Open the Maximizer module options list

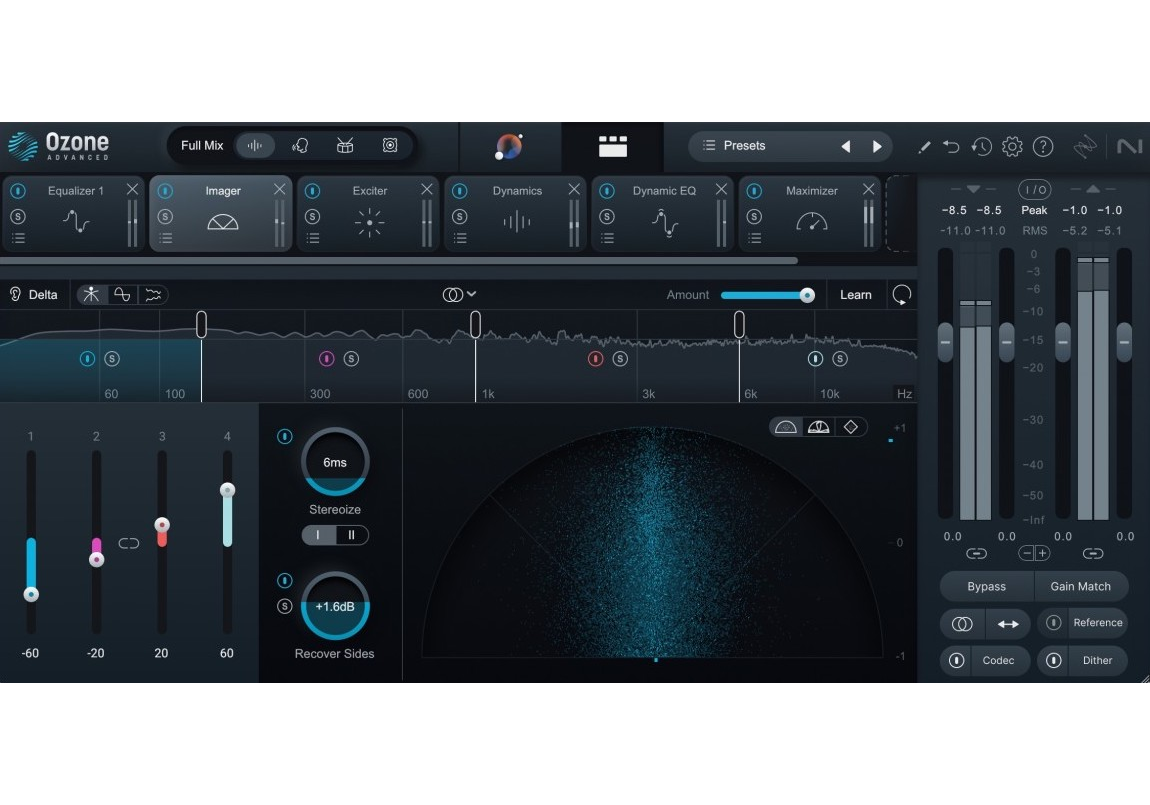pyautogui.click(x=754, y=238)
